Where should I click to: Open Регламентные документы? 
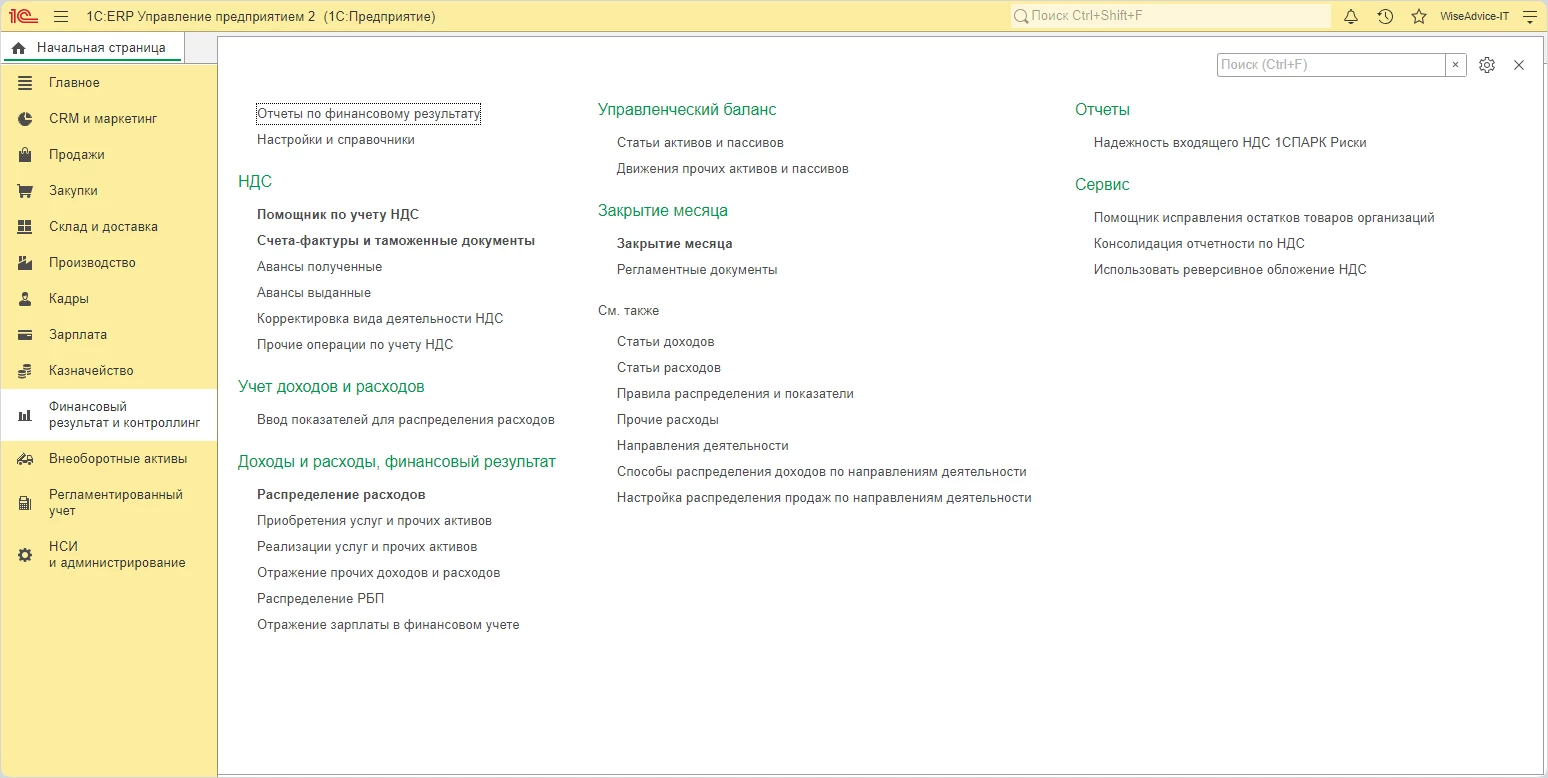[697, 270]
